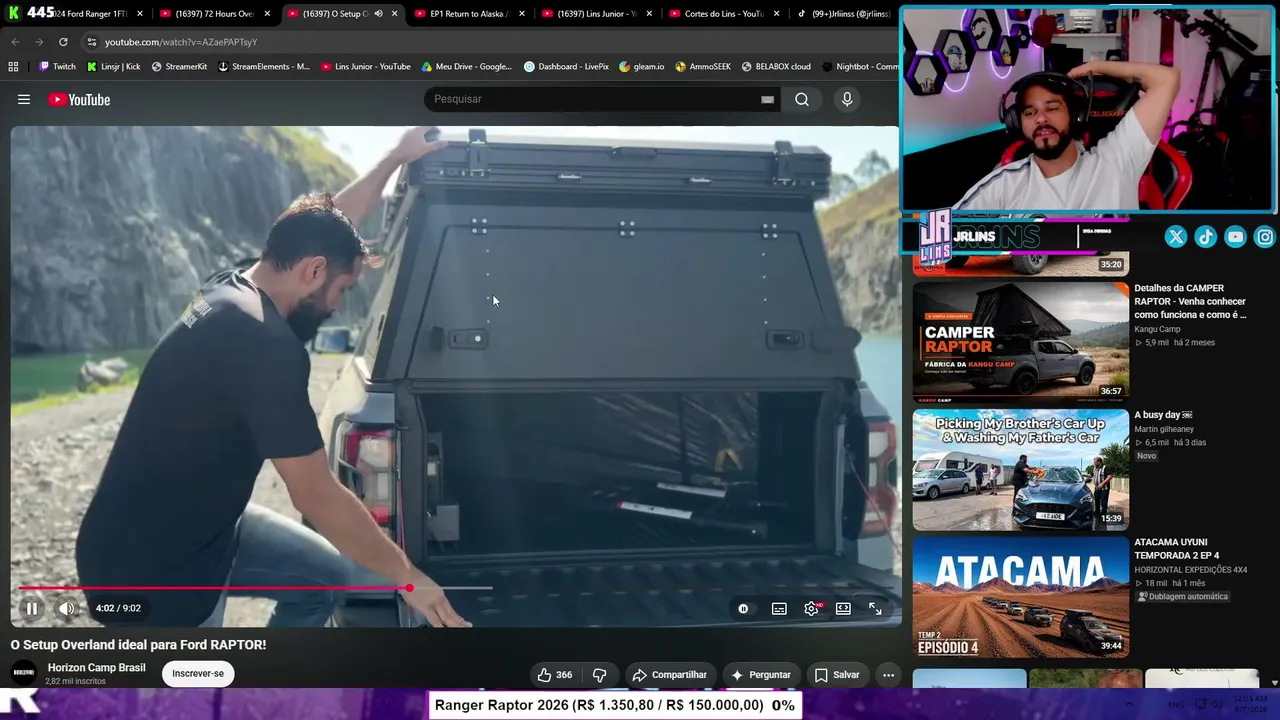
Task: Switch to theater mode view
Action: pos(843,608)
